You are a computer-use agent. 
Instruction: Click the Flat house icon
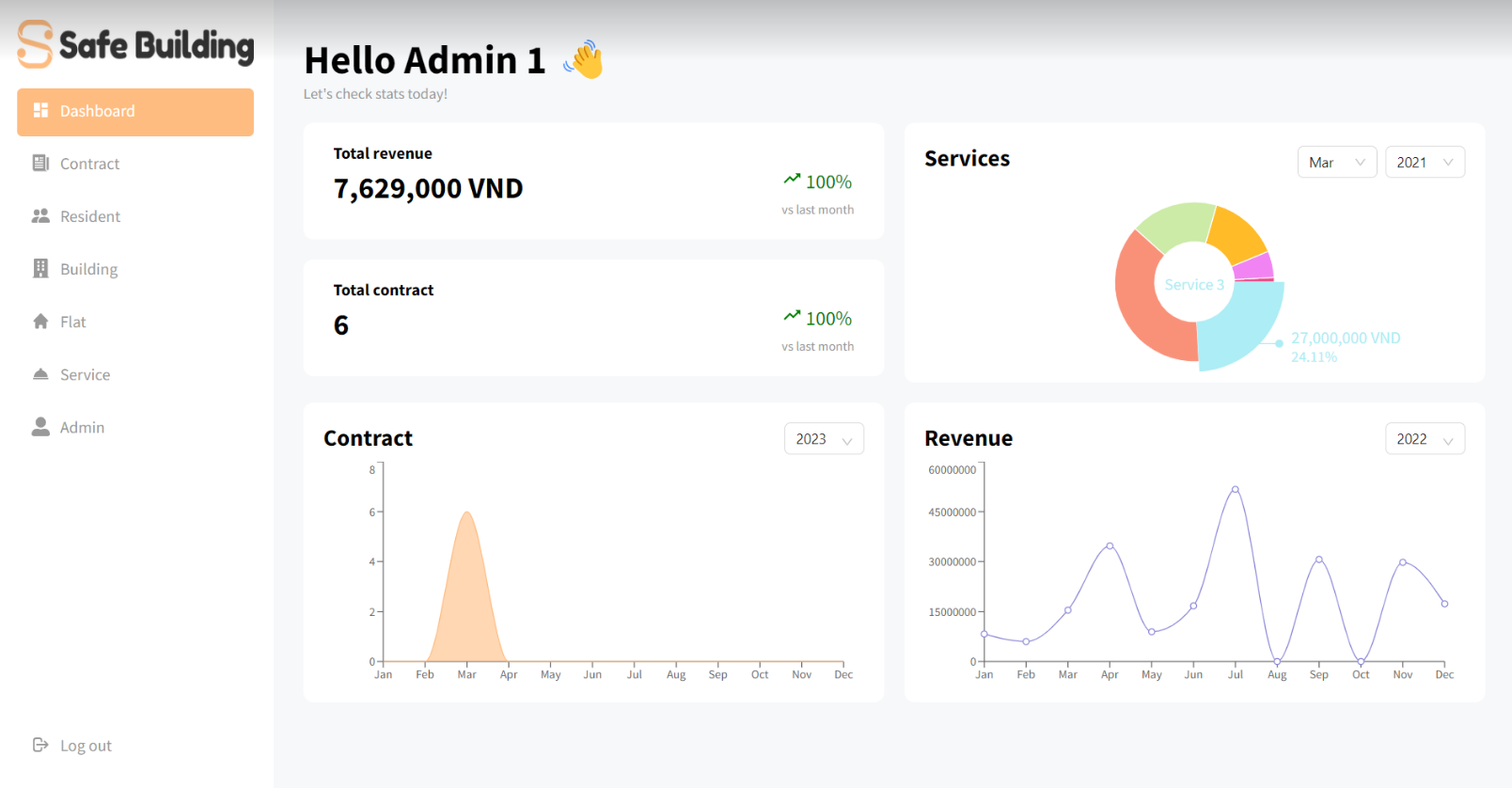[x=40, y=322]
